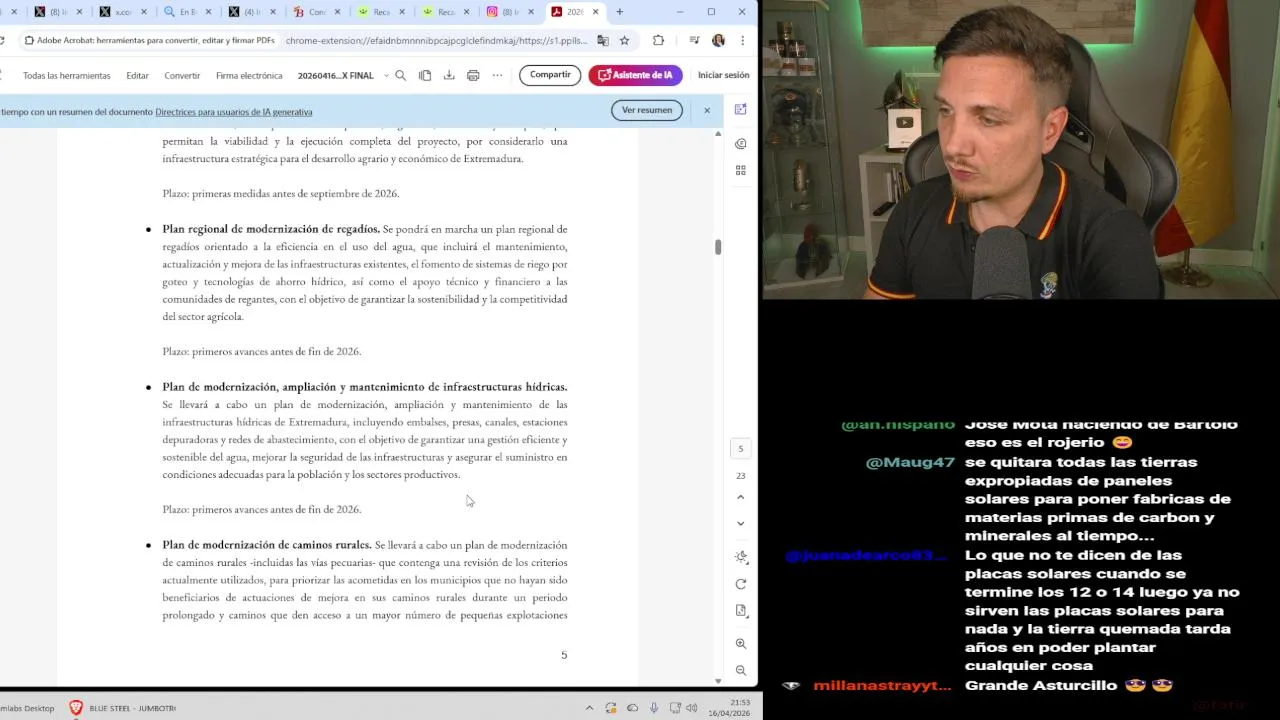Click the address bar URL field
Image resolution: width=1280 pixels, height=720 pixels.
tap(435, 41)
